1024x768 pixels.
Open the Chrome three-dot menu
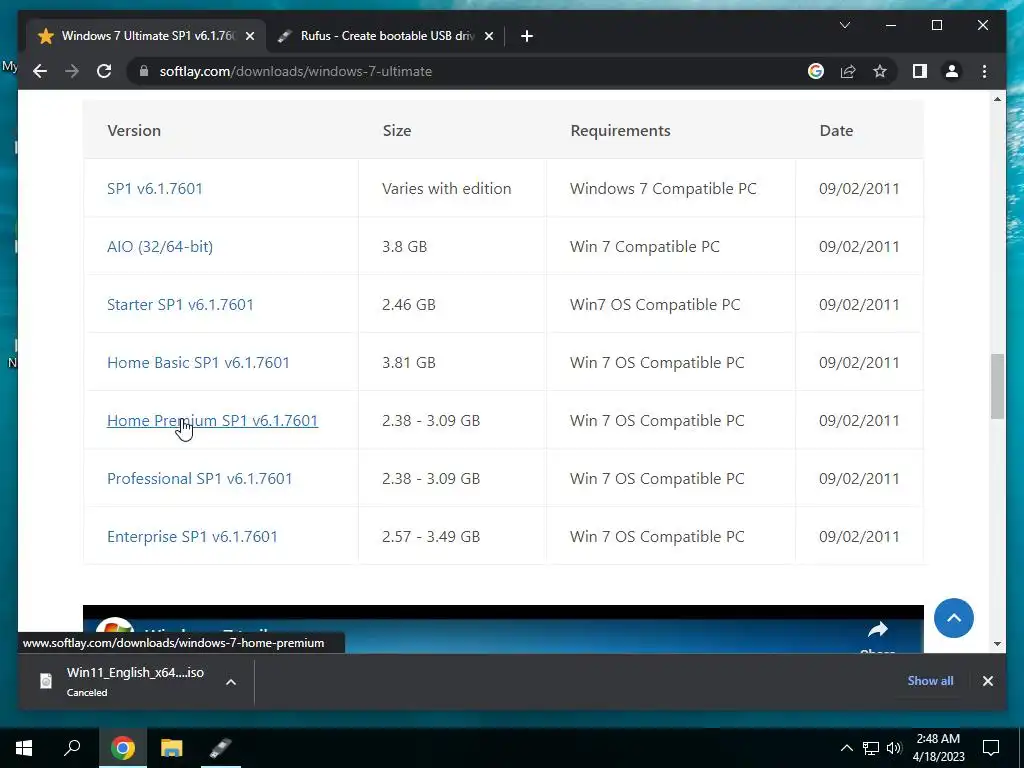[984, 71]
